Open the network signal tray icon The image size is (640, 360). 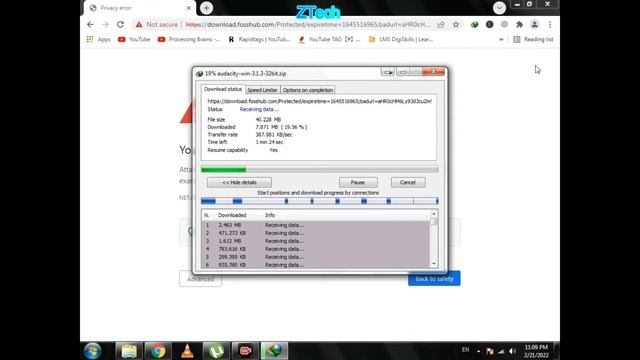click(x=501, y=351)
